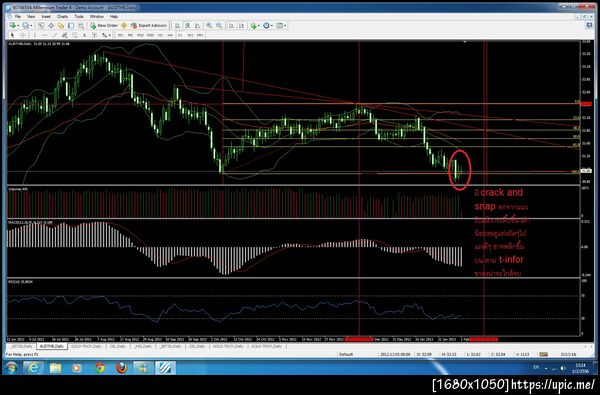Show the Market Watch panel
The image size is (600, 395).
coord(41,25)
